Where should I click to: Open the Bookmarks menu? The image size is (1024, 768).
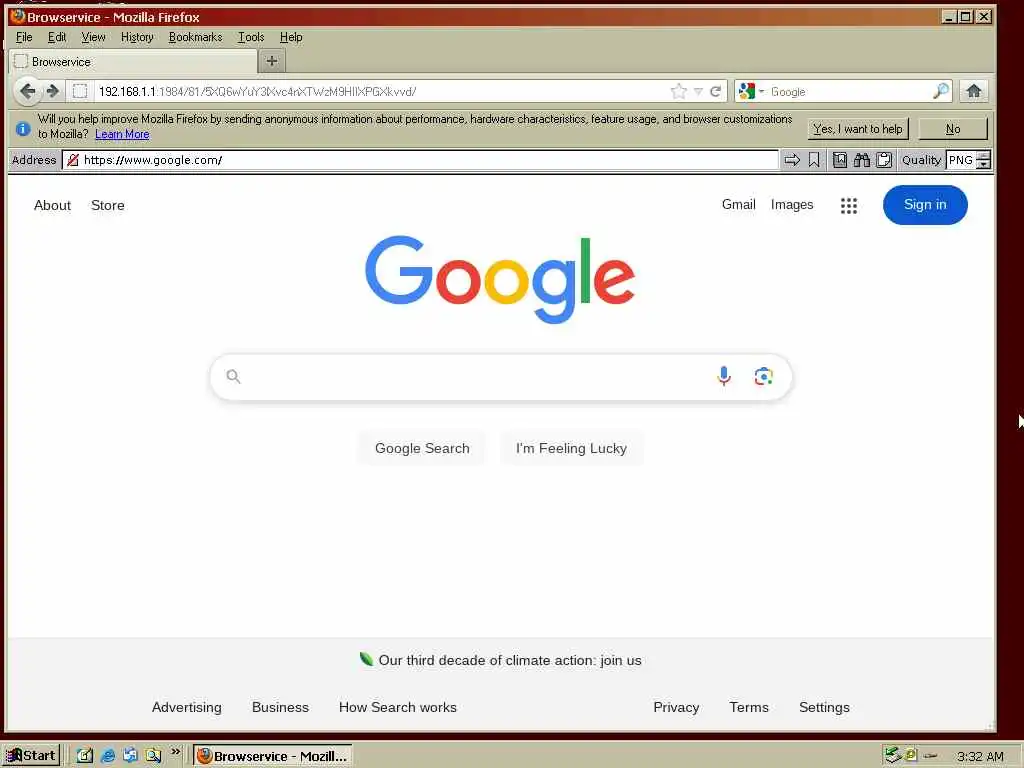pos(195,37)
